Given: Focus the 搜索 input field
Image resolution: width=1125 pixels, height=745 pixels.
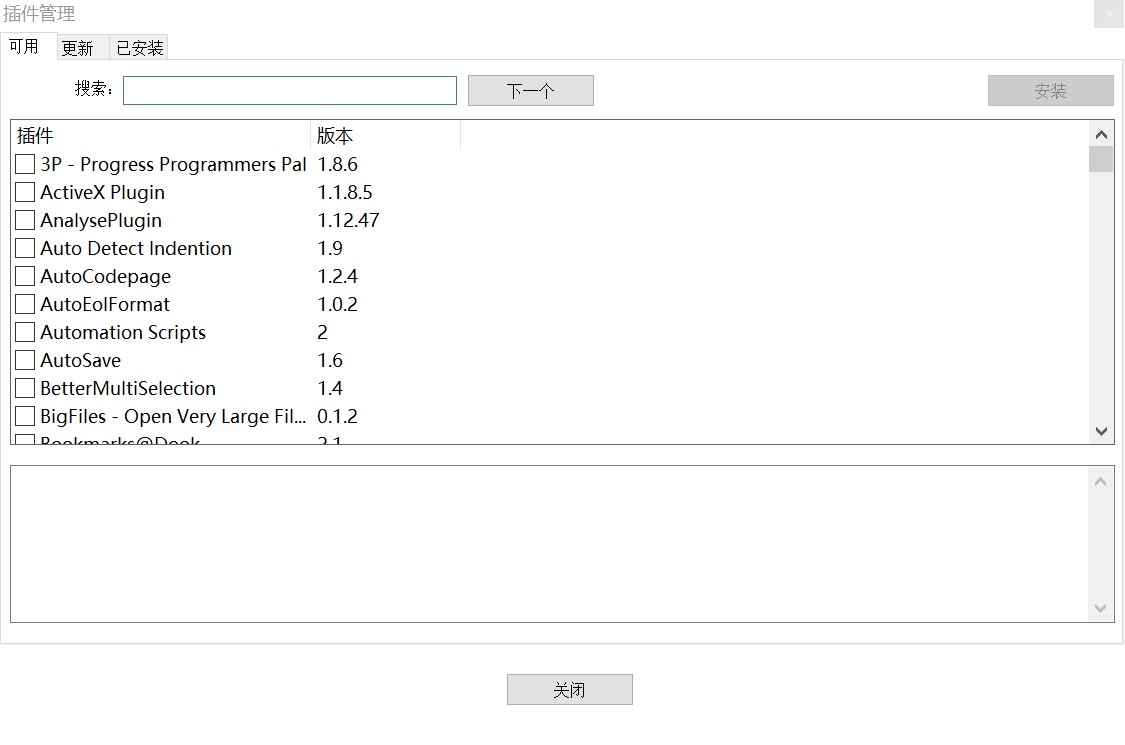Looking at the screenshot, I should tap(290, 90).
